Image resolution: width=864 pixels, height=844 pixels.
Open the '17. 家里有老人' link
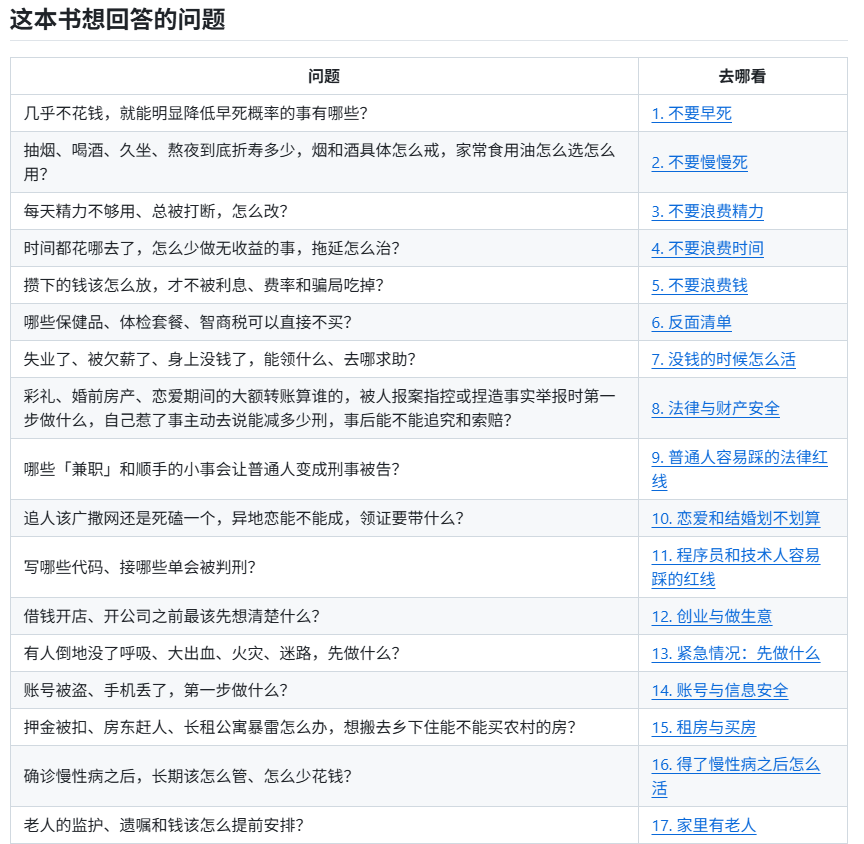pyautogui.click(x=704, y=825)
